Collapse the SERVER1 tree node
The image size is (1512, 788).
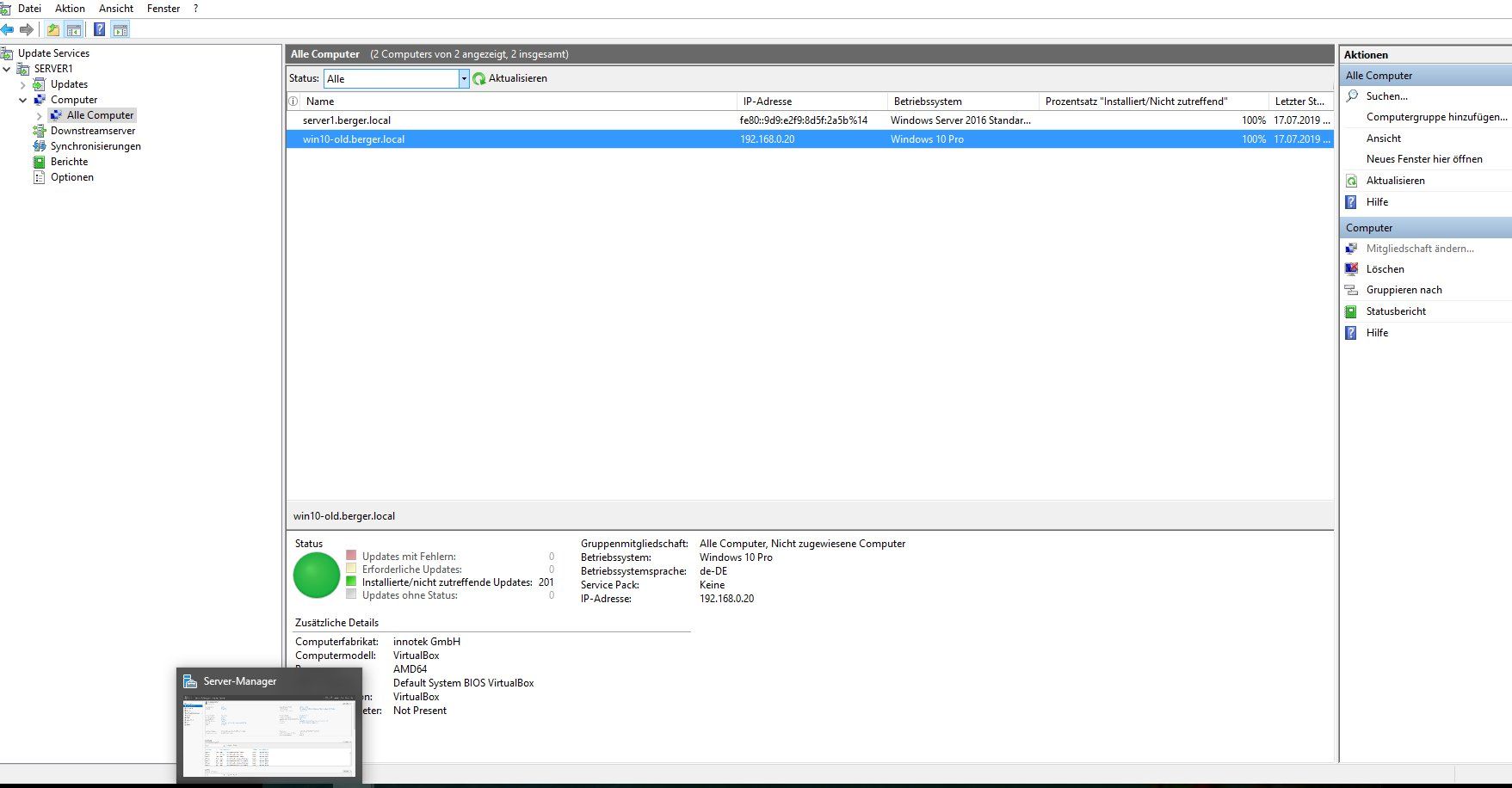coord(7,69)
